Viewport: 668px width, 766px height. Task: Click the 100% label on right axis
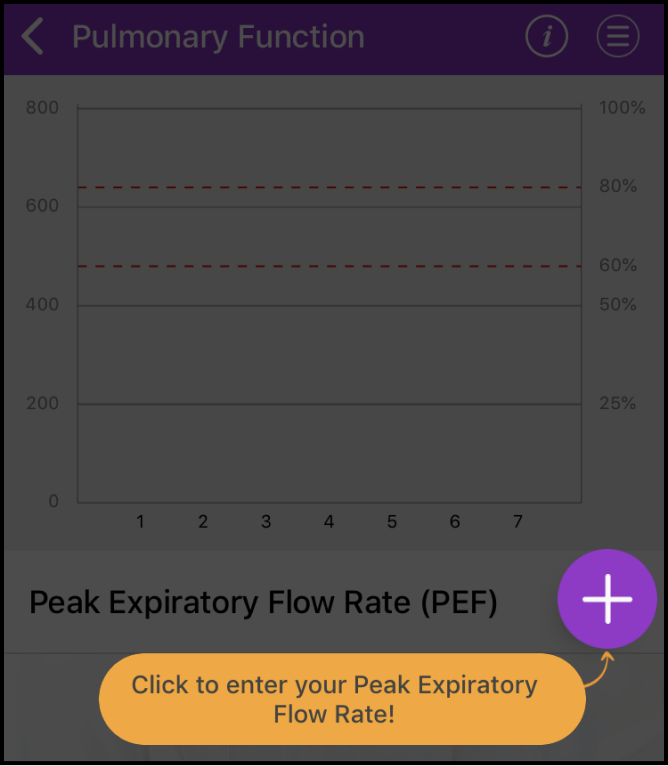pyautogui.click(x=622, y=108)
